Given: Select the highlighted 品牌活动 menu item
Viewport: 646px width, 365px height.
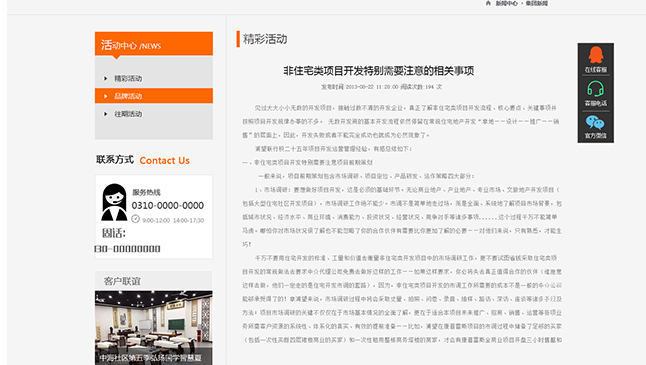Looking at the screenshot, I should click(x=154, y=96).
